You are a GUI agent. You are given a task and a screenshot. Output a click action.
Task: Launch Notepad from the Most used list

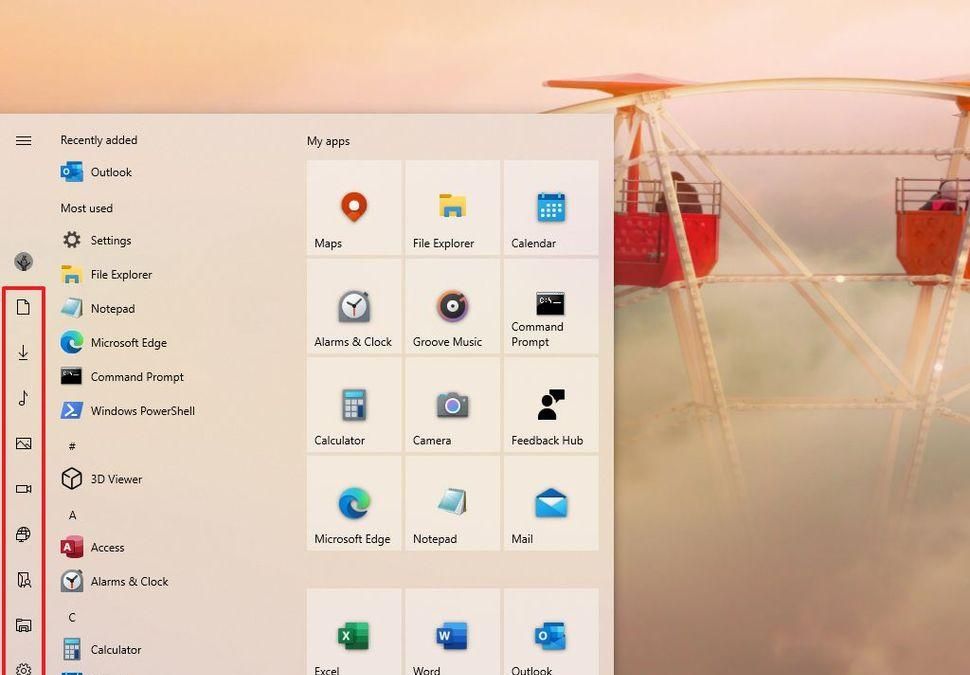pos(112,308)
